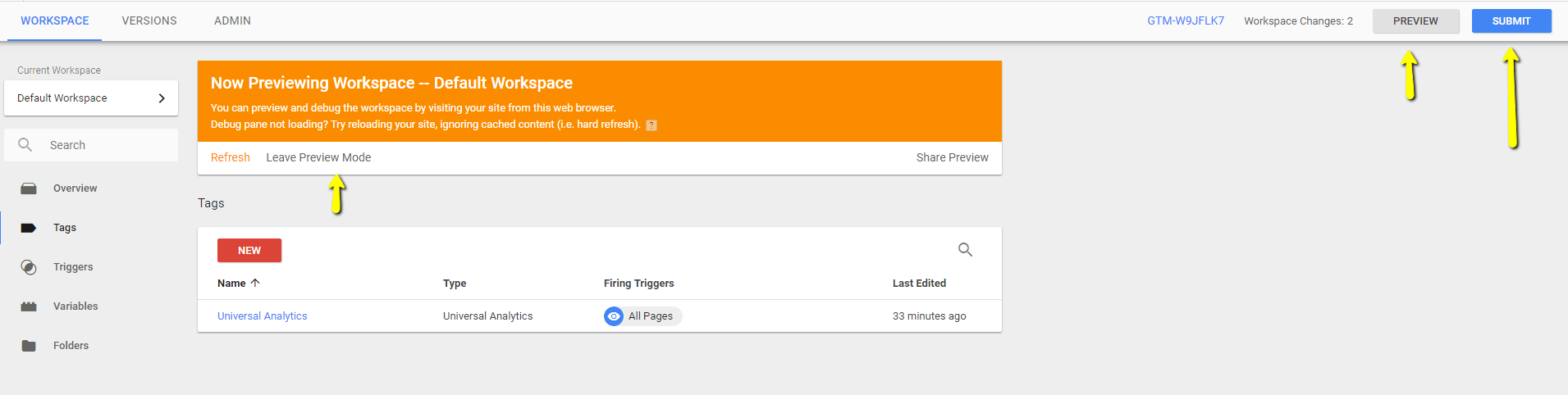Expand the Default Workspace selector chevron
Screen dimensions: 1568x395
click(162, 98)
